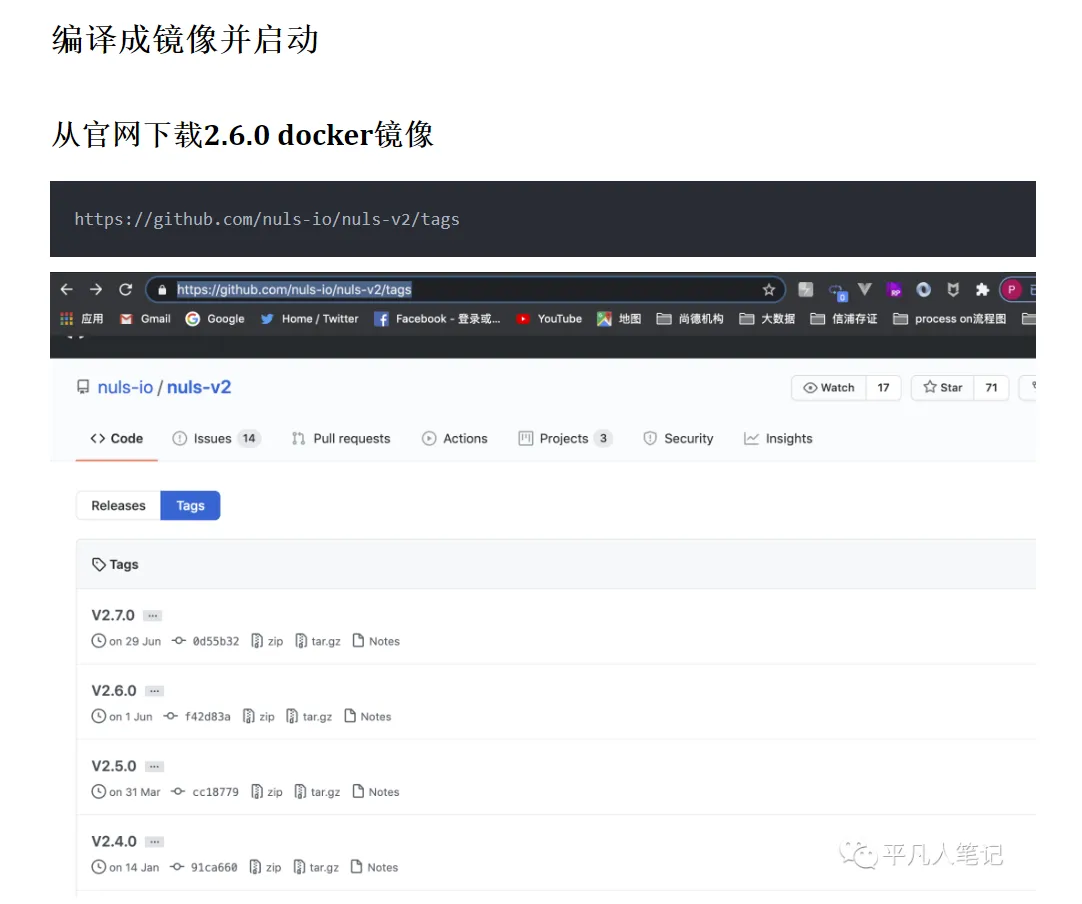This screenshot has width=1082, height=904.
Task: Open Notes for V2.4.0
Action: (x=375, y=867)
